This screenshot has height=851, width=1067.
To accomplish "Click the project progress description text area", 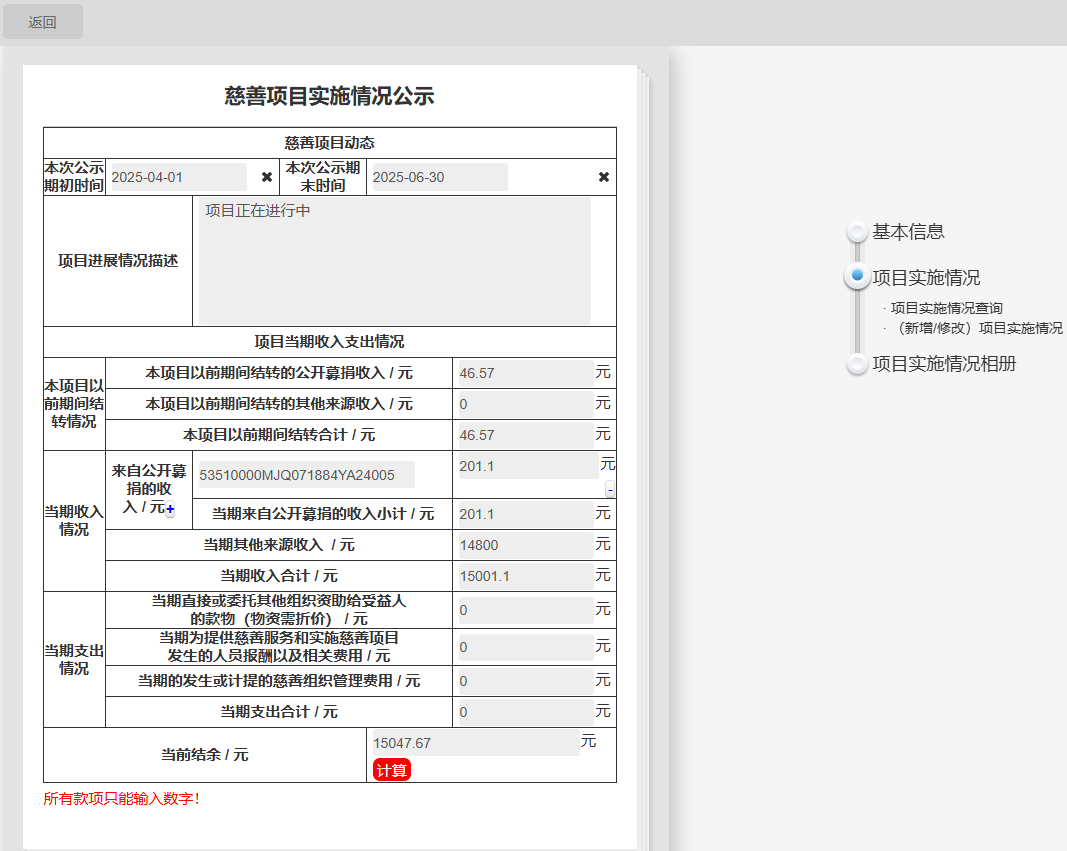I will pyautogui.click(x=394, y=260).
